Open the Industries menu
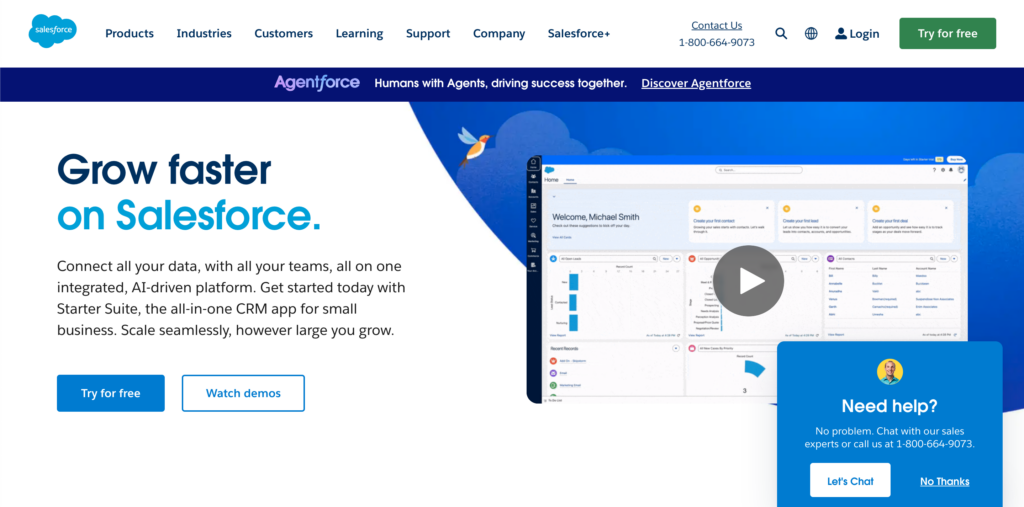The image size is (1024, 507). click(x=204, y=33)
